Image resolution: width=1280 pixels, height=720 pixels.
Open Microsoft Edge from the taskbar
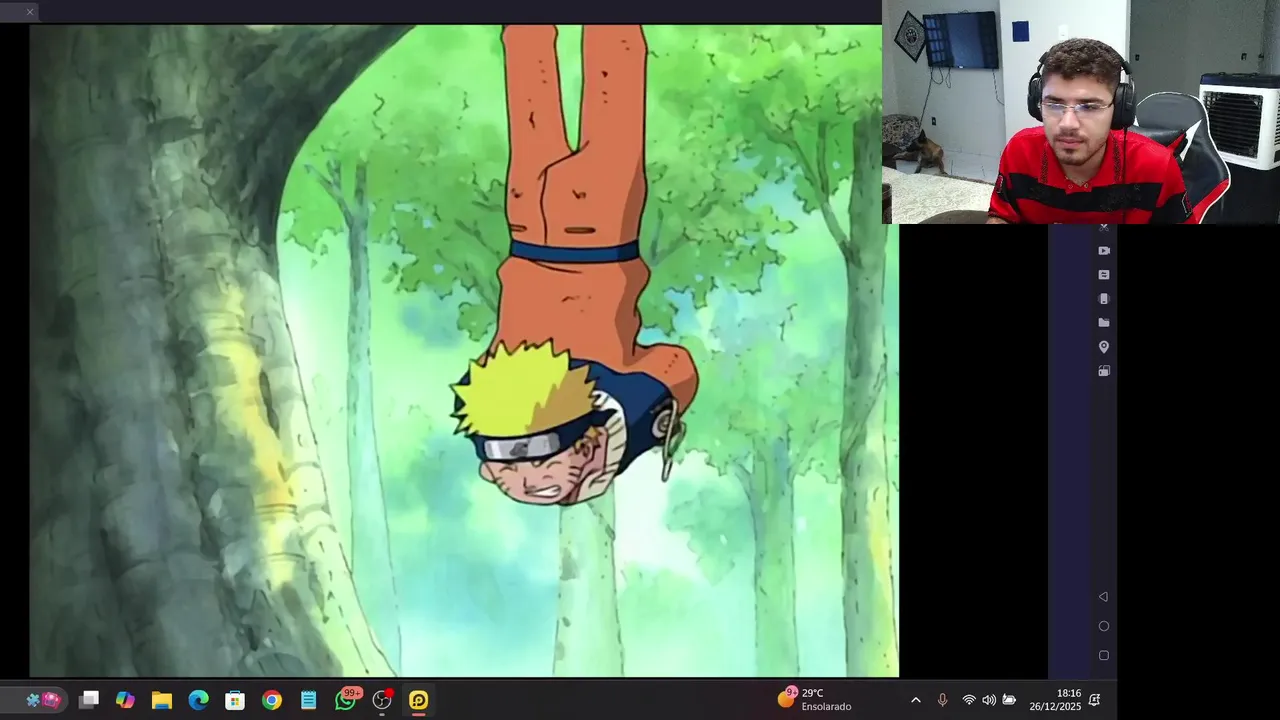199,700
